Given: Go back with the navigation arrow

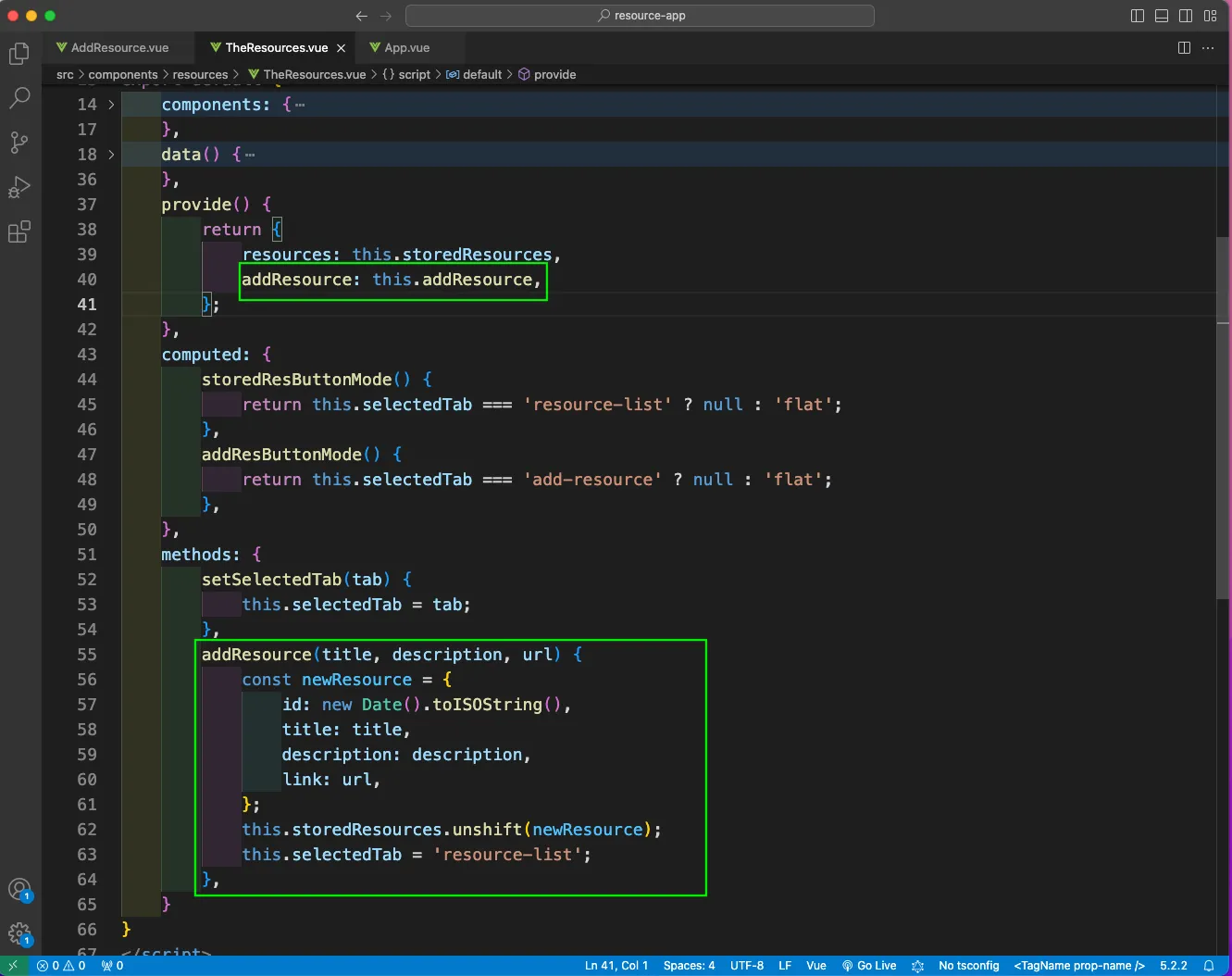Looking at the screenshot, I should (x=362, y=16).
